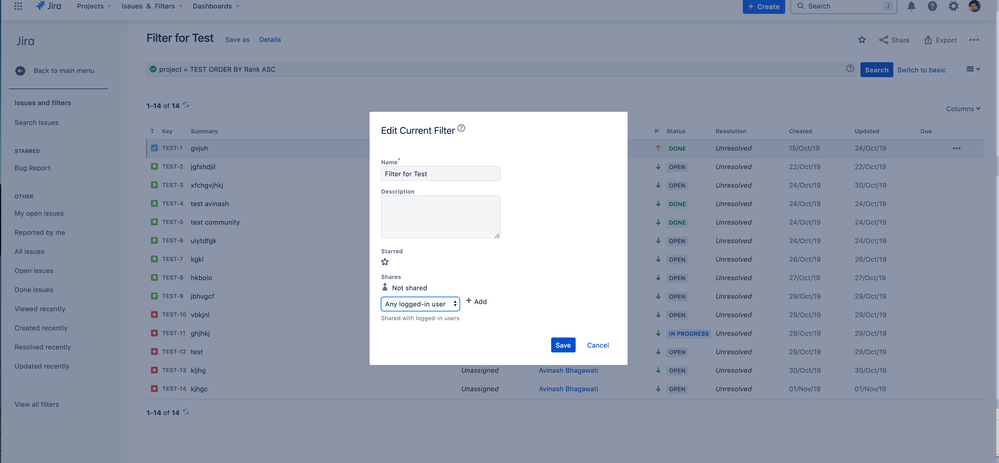Toggle the Starred star in the dialog
This screenshot has width=999, height=463.
[385, 262]
